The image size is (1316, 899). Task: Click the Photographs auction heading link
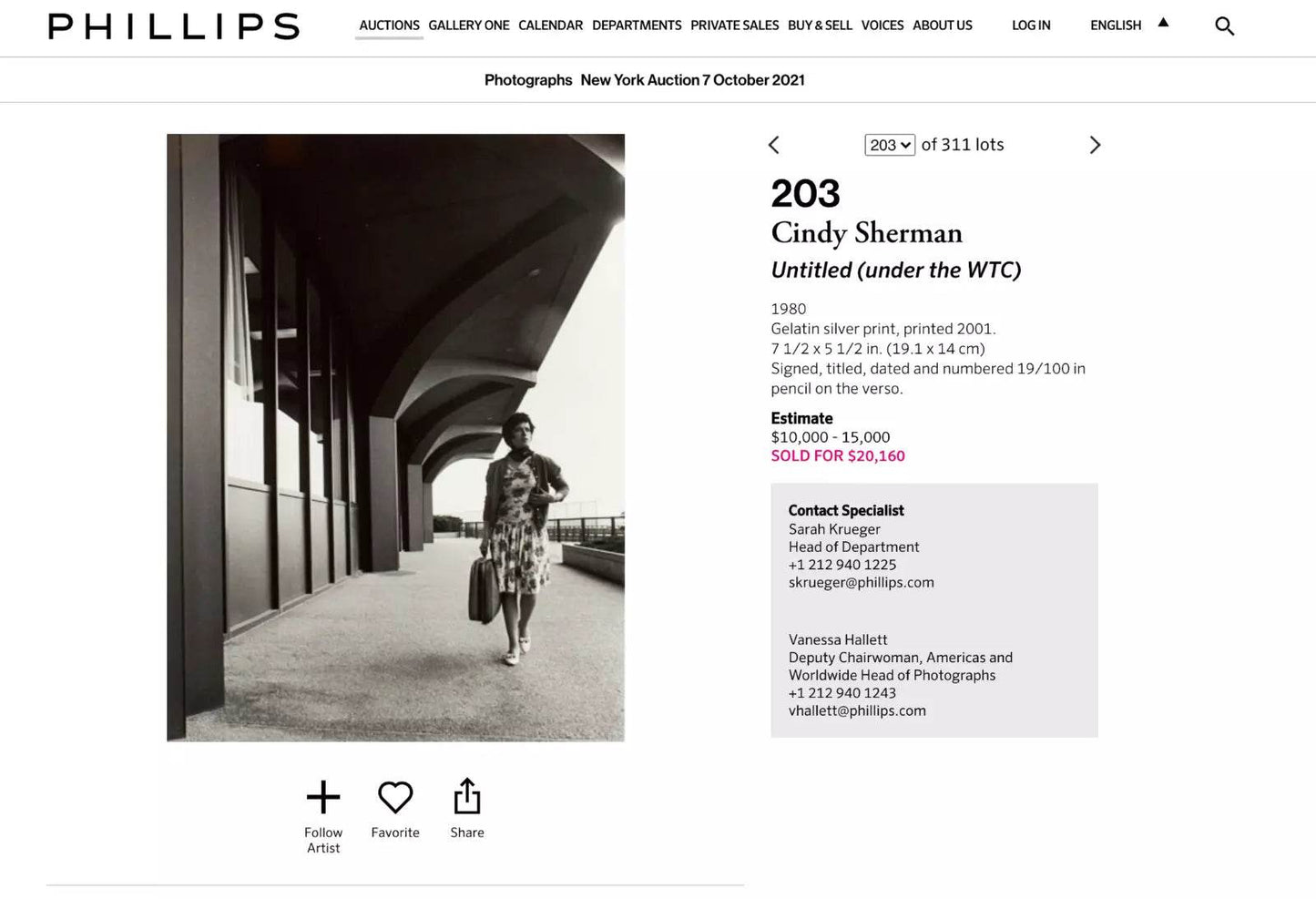click(528, 80)
